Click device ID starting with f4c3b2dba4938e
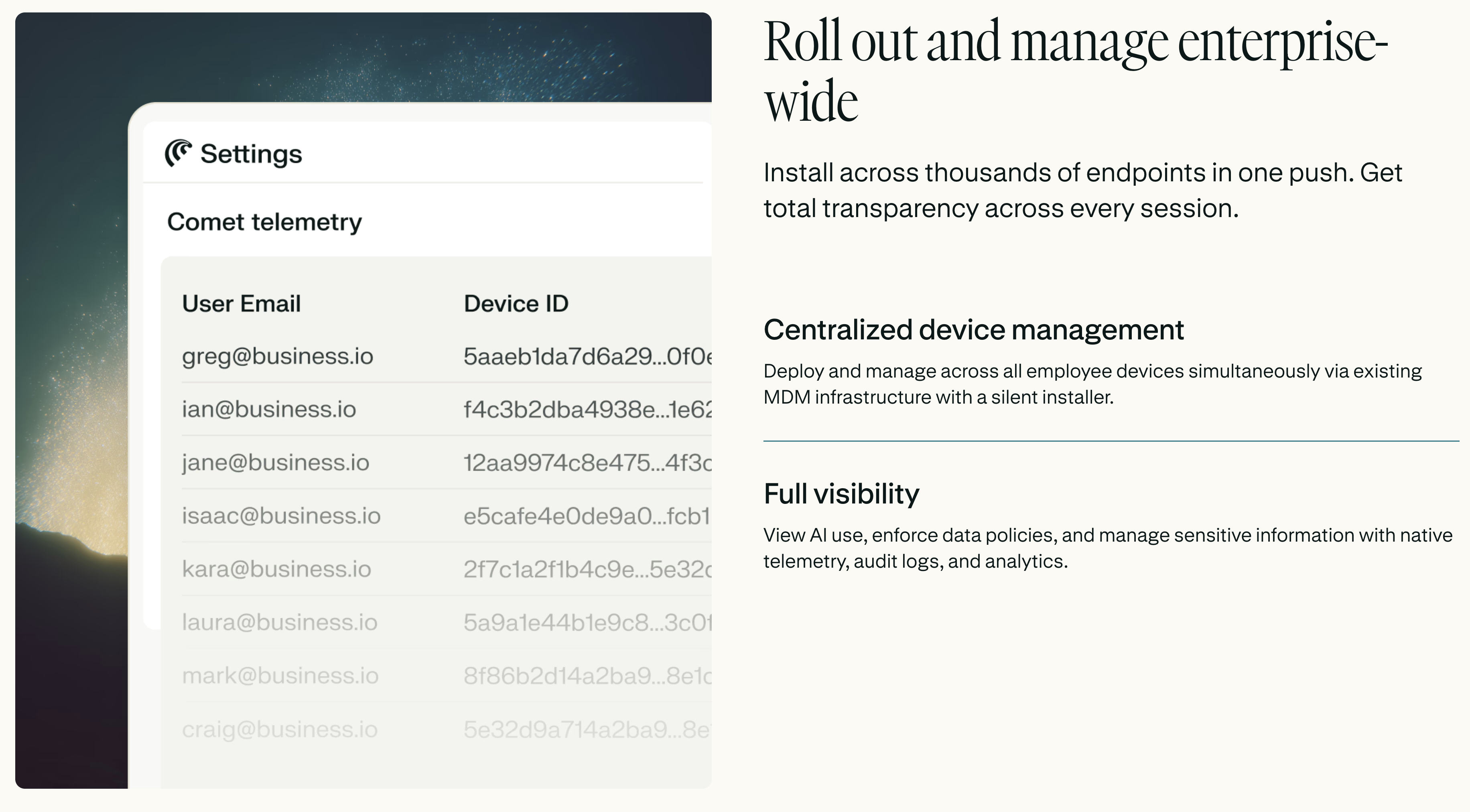The height and width of the screenshot is (812, 1470). pos(587,409)
